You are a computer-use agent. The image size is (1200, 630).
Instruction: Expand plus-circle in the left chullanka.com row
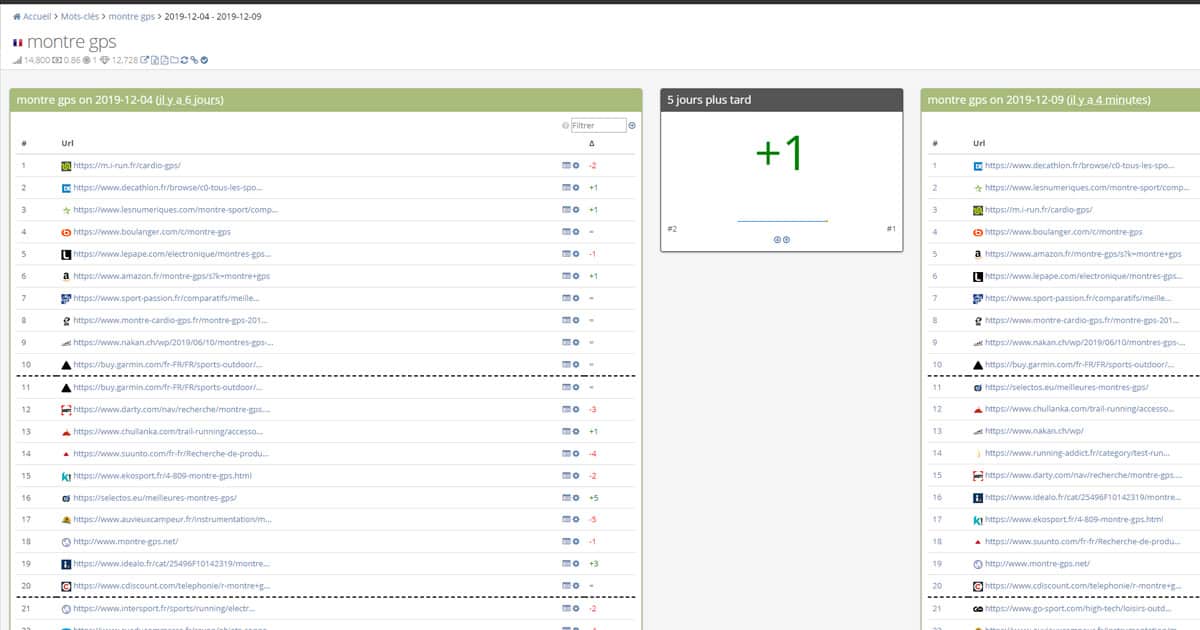[576, 431]
